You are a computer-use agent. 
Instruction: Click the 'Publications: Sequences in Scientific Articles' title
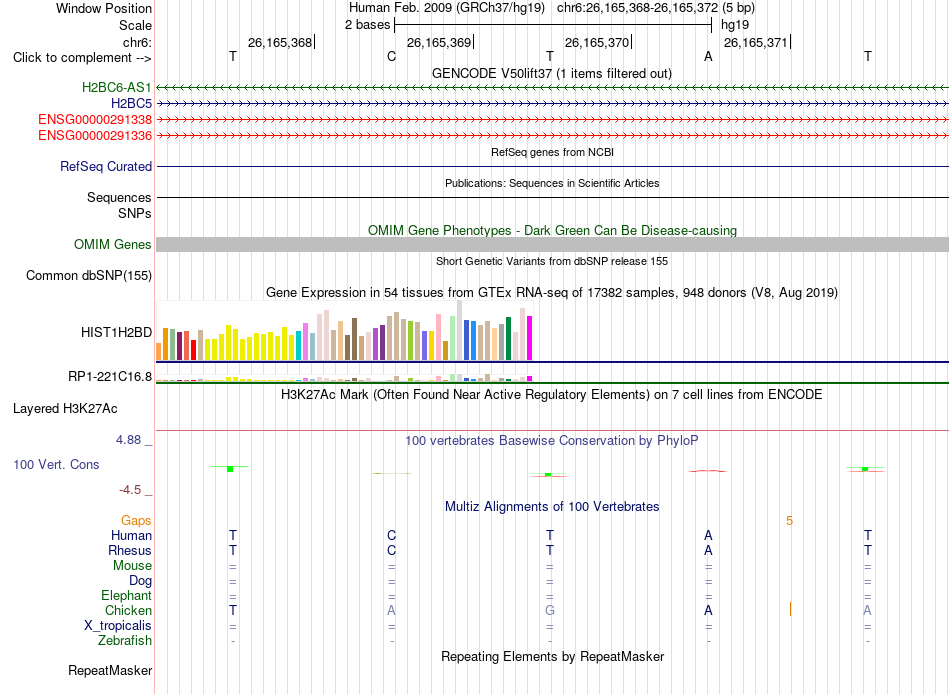552,183
